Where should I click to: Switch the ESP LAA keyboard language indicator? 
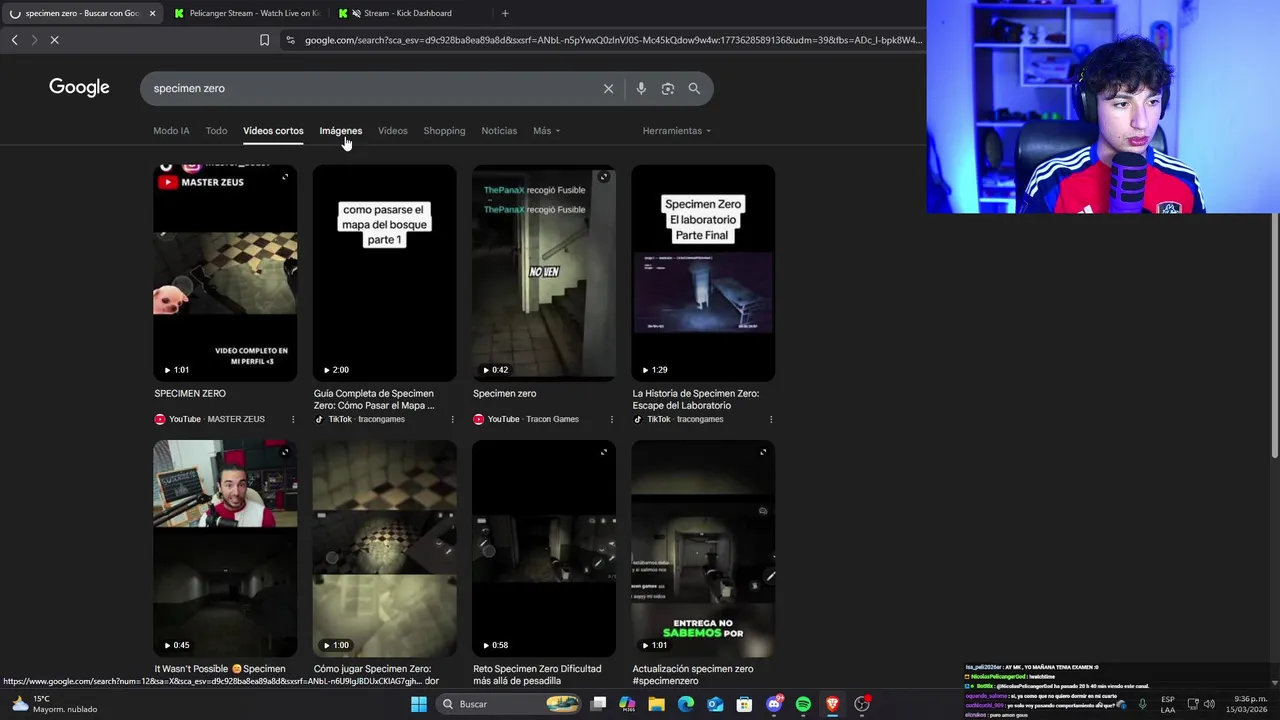tap(1168, 704)
